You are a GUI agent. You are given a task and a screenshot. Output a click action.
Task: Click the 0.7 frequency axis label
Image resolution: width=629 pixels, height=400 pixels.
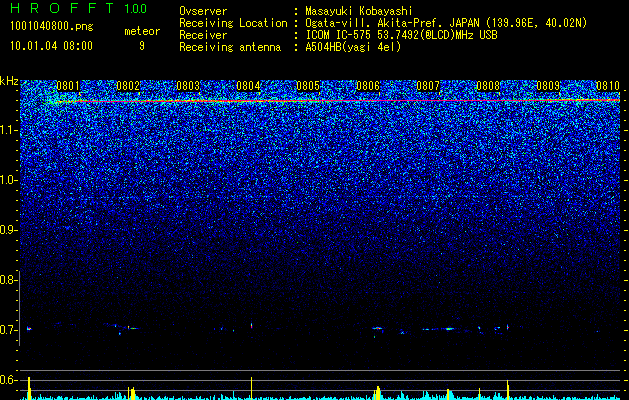tap(9, 330)
